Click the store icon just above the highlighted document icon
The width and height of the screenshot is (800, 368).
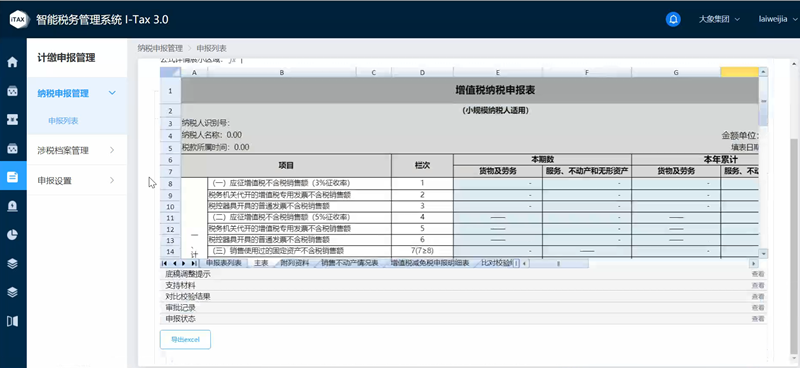pos(12,149)
